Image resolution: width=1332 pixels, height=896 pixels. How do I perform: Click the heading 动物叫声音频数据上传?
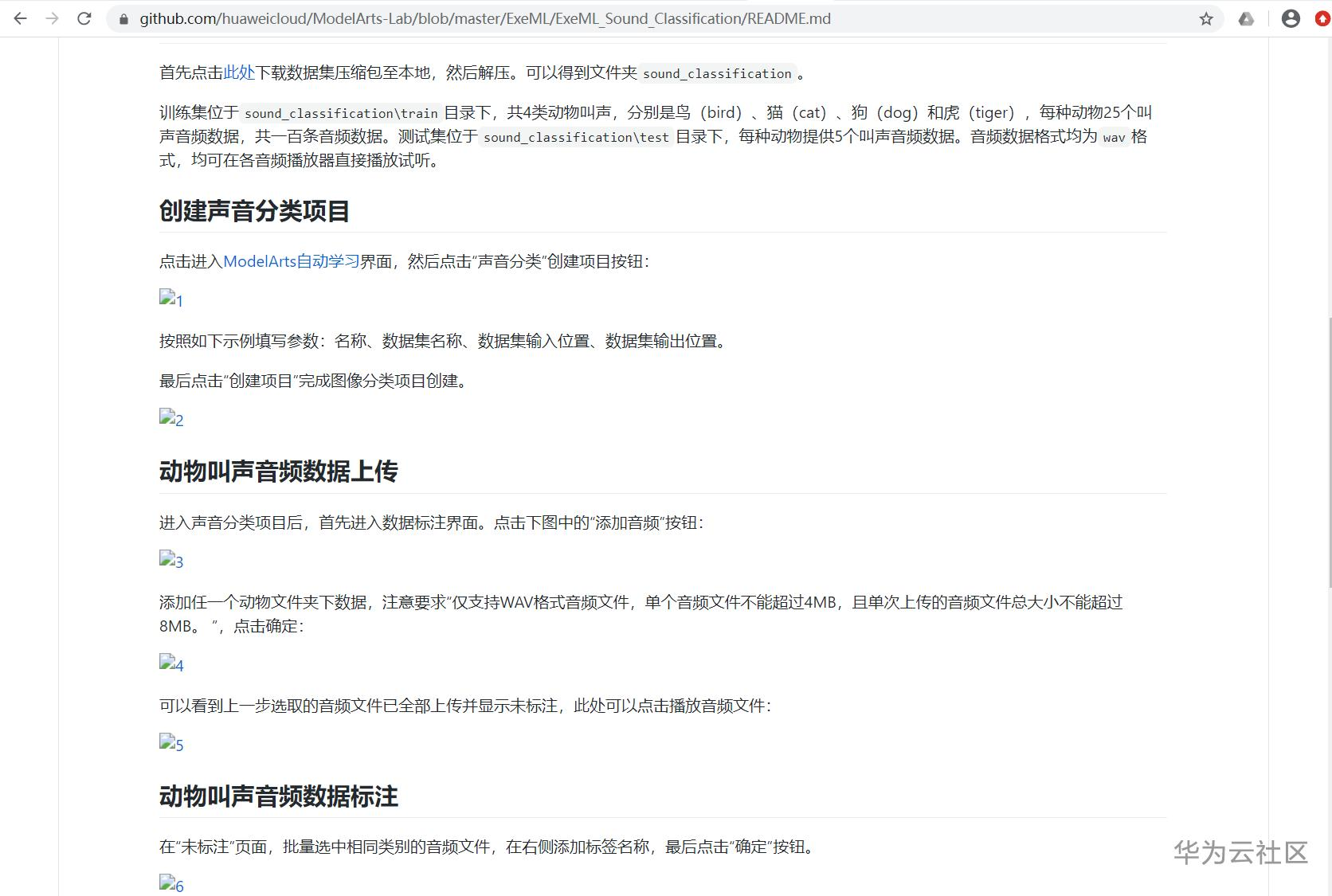(279, 471)
